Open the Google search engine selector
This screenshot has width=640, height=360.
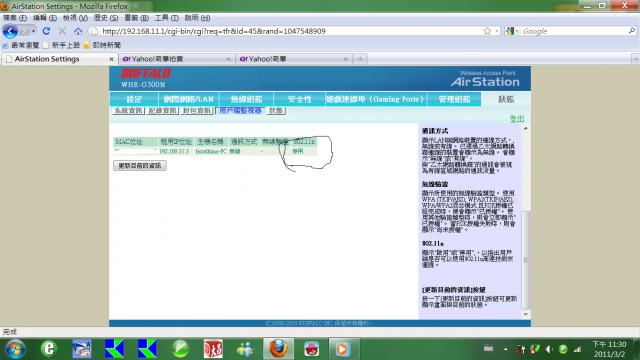(x=512, y=31)
